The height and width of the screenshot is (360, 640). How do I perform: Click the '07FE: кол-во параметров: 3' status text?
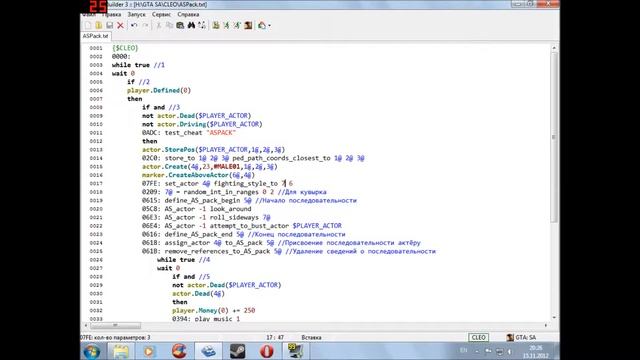(x=116, y=338)
